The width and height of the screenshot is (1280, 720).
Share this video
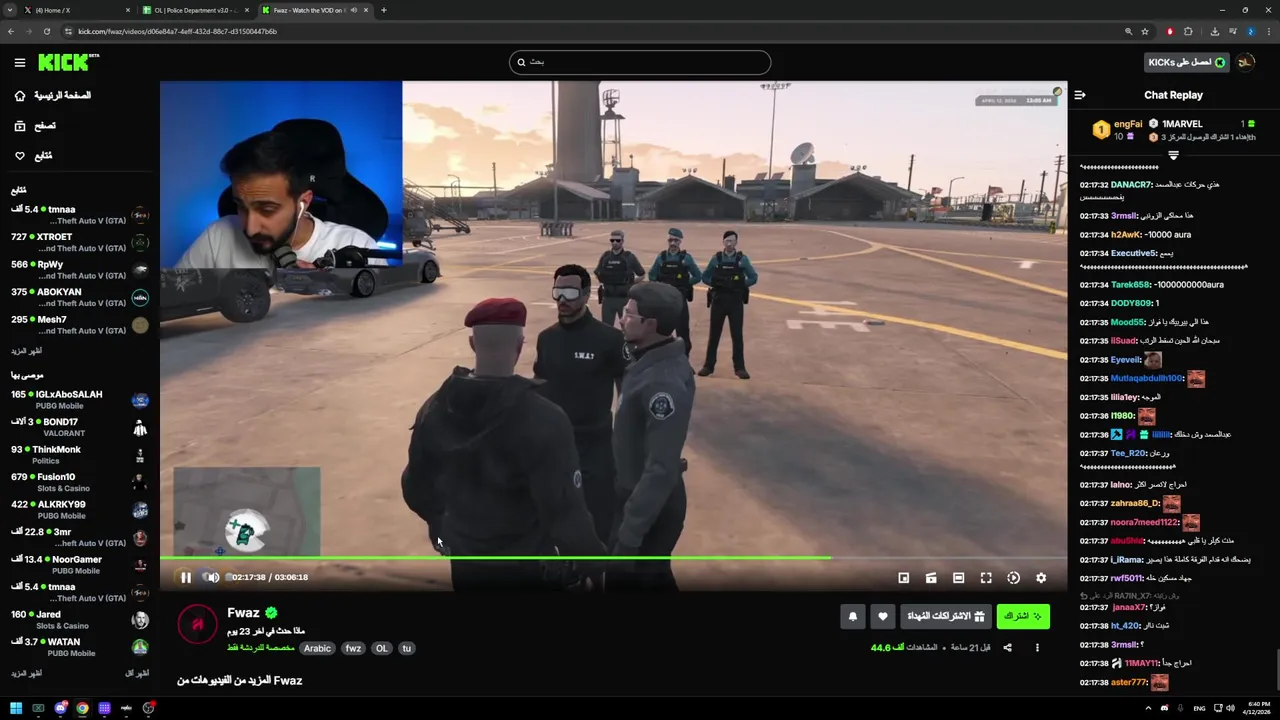click(1007, 648)
